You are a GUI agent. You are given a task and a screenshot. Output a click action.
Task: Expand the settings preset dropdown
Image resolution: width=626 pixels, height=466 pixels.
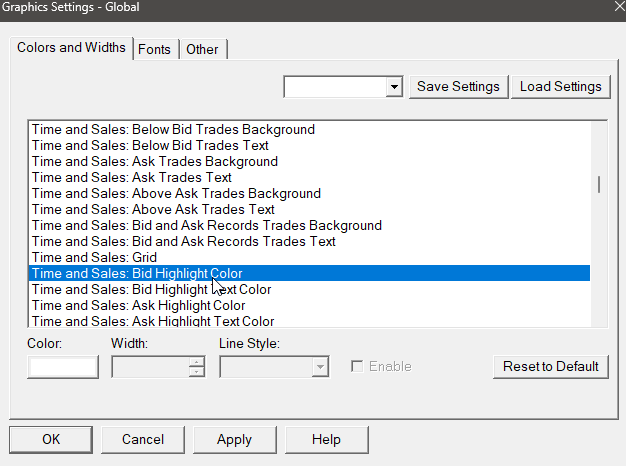click(394, 87)
